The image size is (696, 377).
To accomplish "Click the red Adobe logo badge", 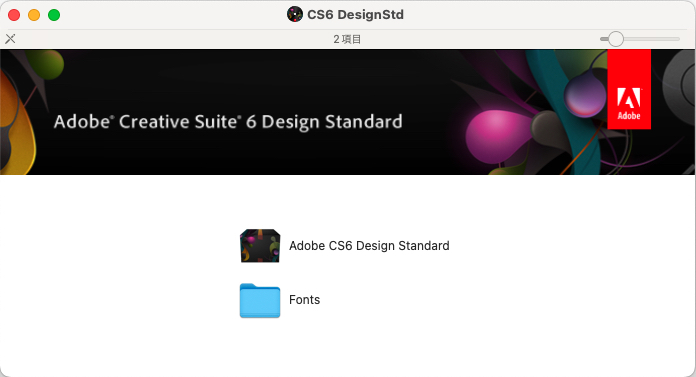I will [x=629, y=89].
